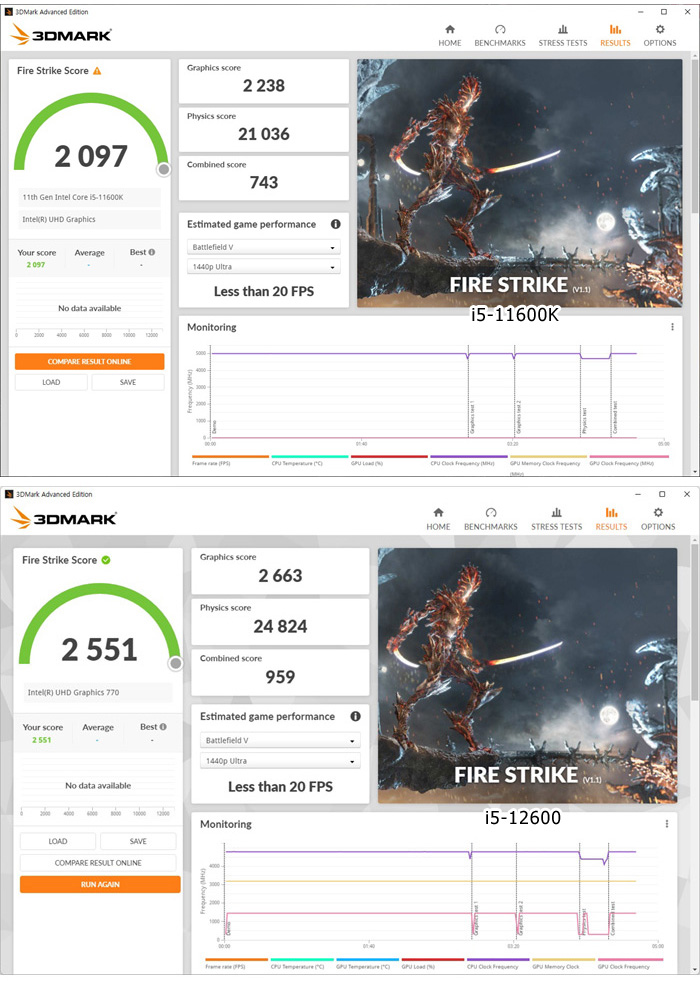Click SAVE in the i5-12600 result window

coord(138,841)
